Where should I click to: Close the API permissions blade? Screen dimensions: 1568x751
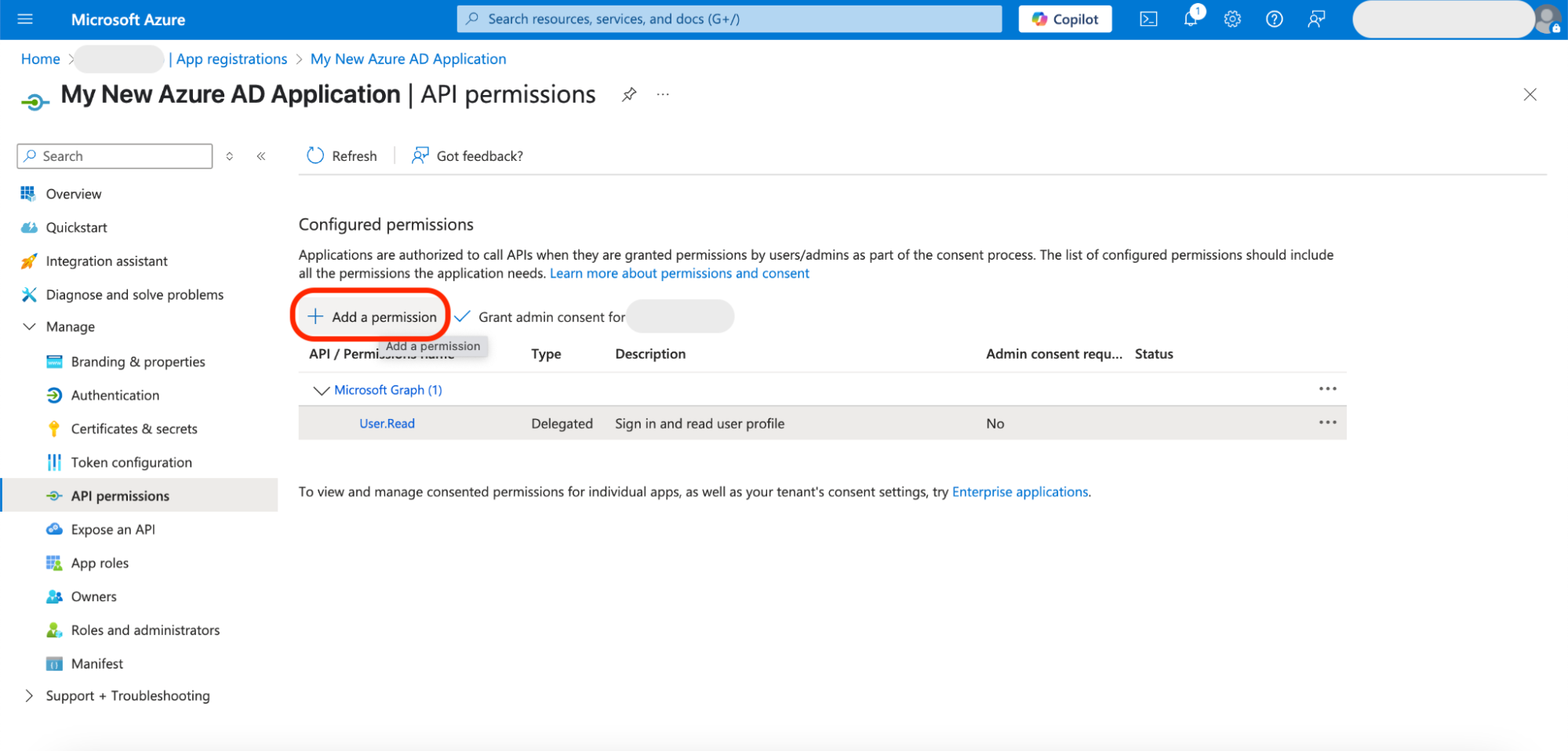point(1530,94)
